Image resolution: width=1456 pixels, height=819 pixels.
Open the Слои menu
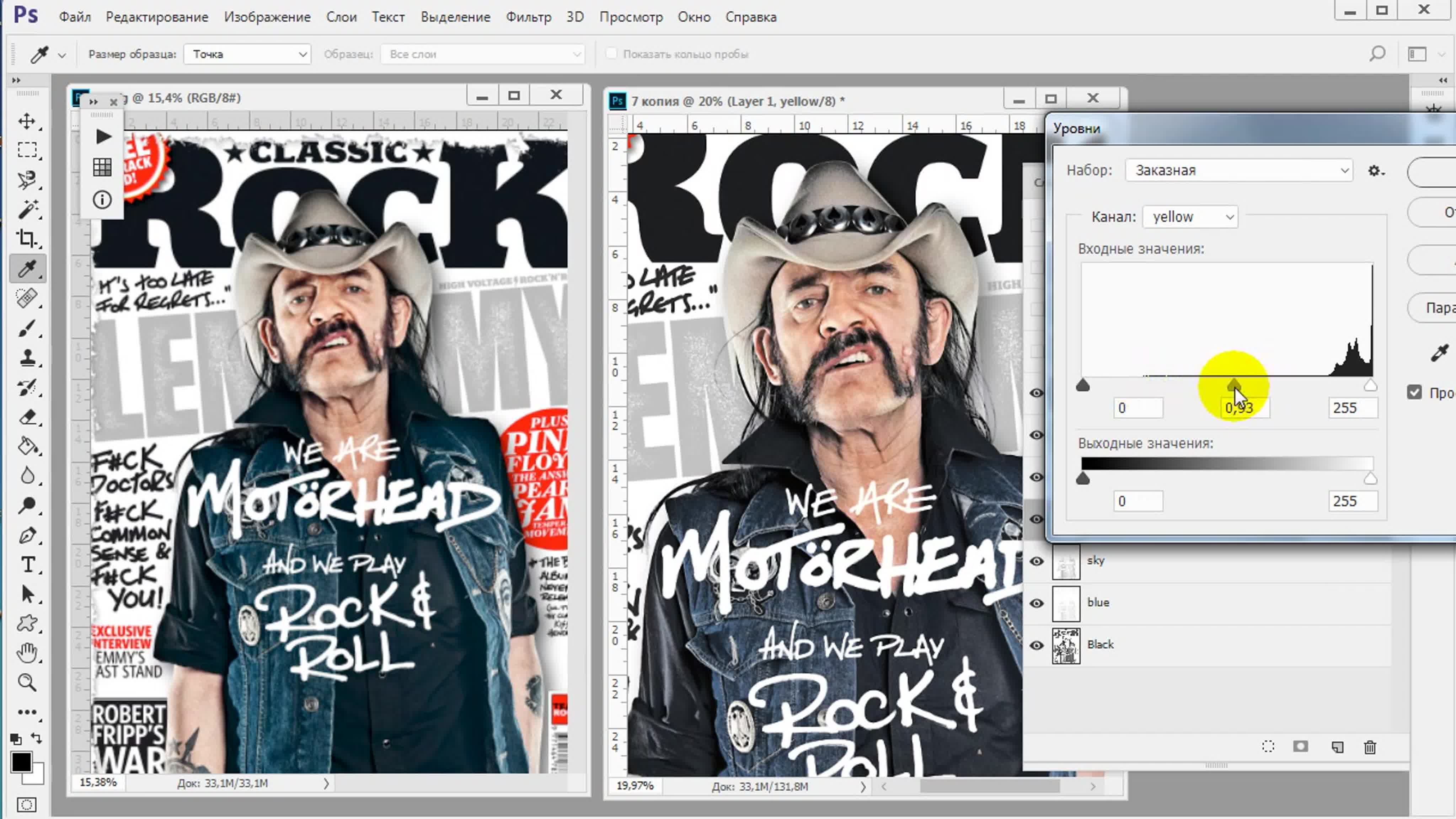point(341,17)
